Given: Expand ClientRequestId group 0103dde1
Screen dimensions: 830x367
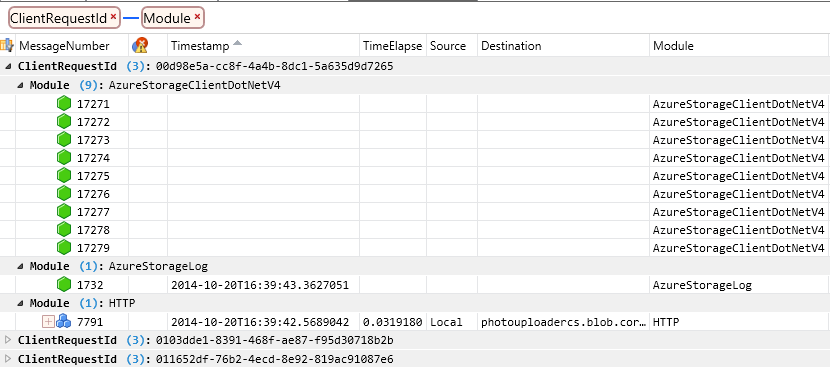Looking at the screenshot, I should click(7, 339).
